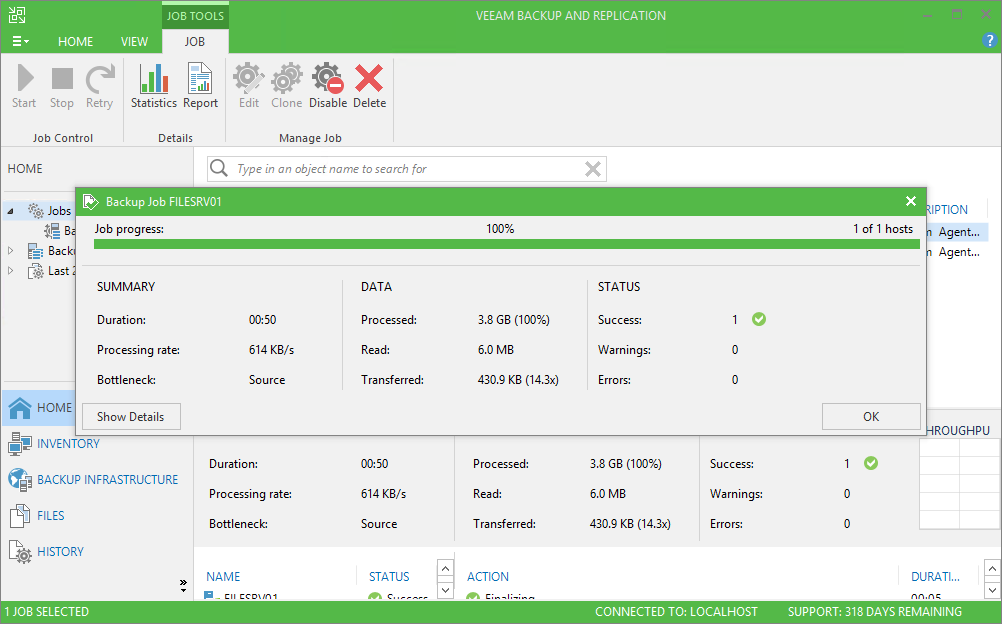Click the Backup Job dialog title icon

(91, 201)
